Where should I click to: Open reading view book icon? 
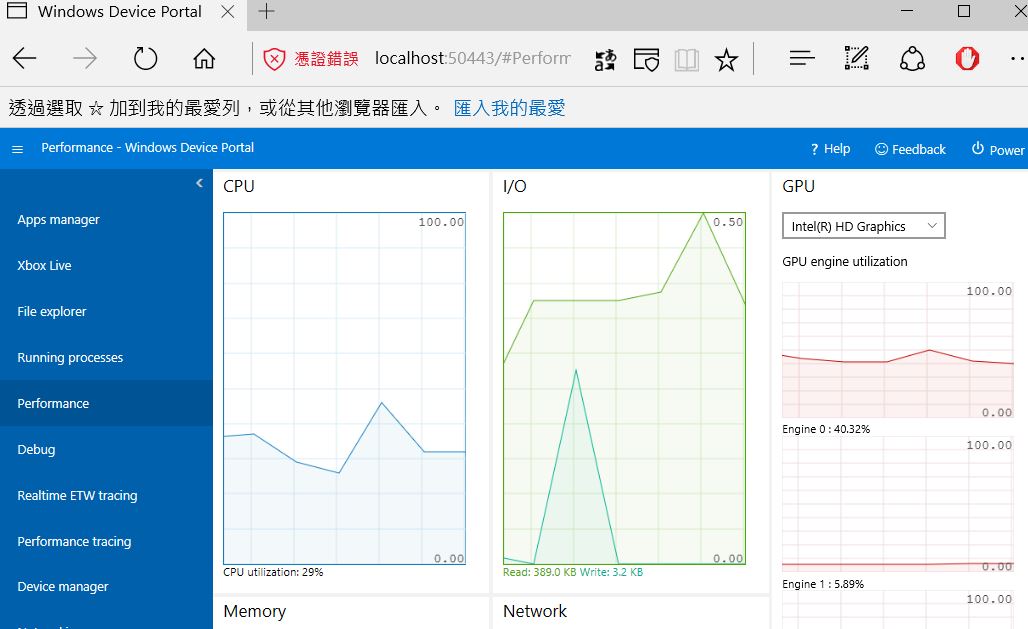pyautogui.click(x=686, y=60)
